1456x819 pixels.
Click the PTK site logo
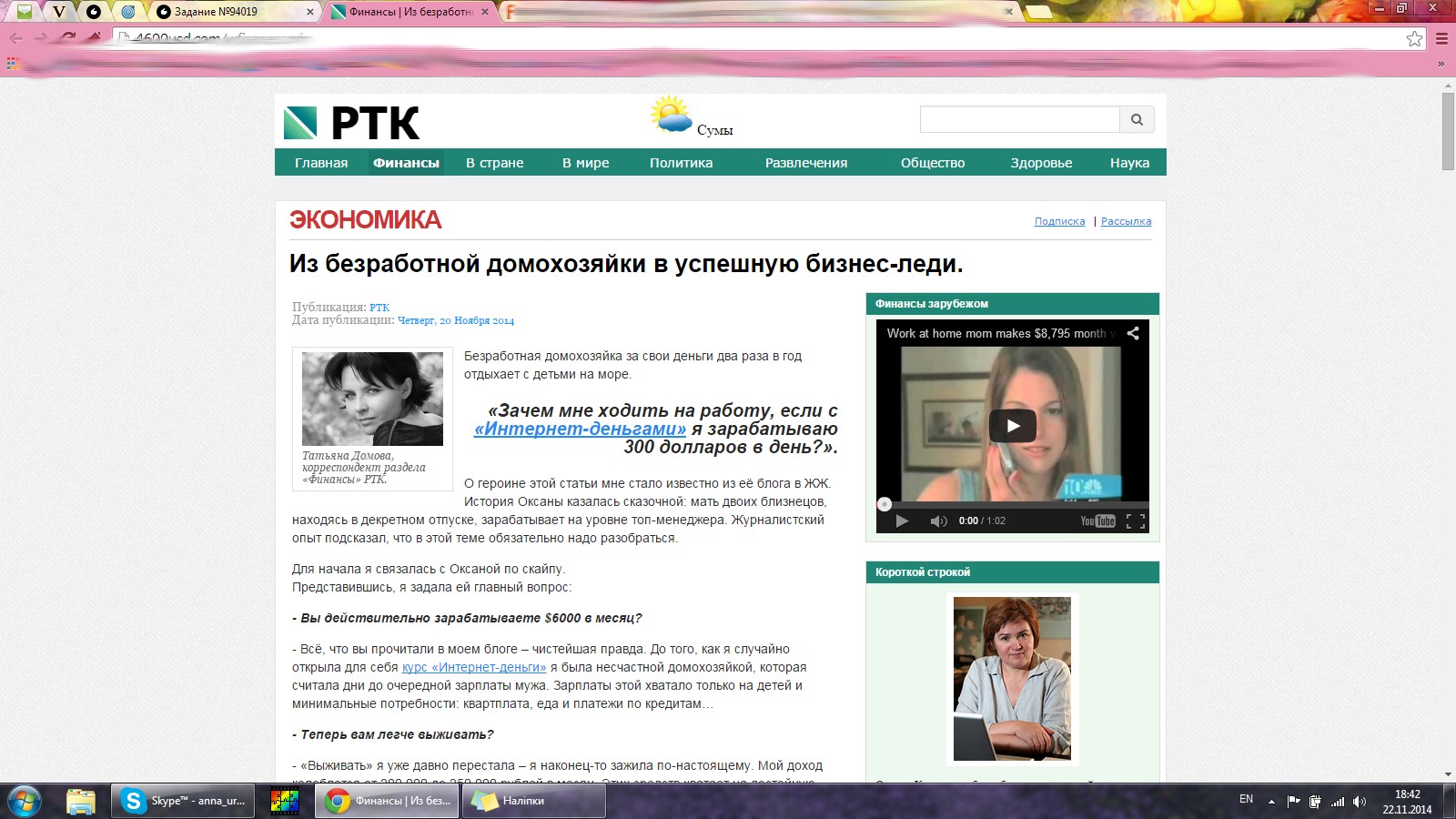pyautogui.click(x=351, y=123)
